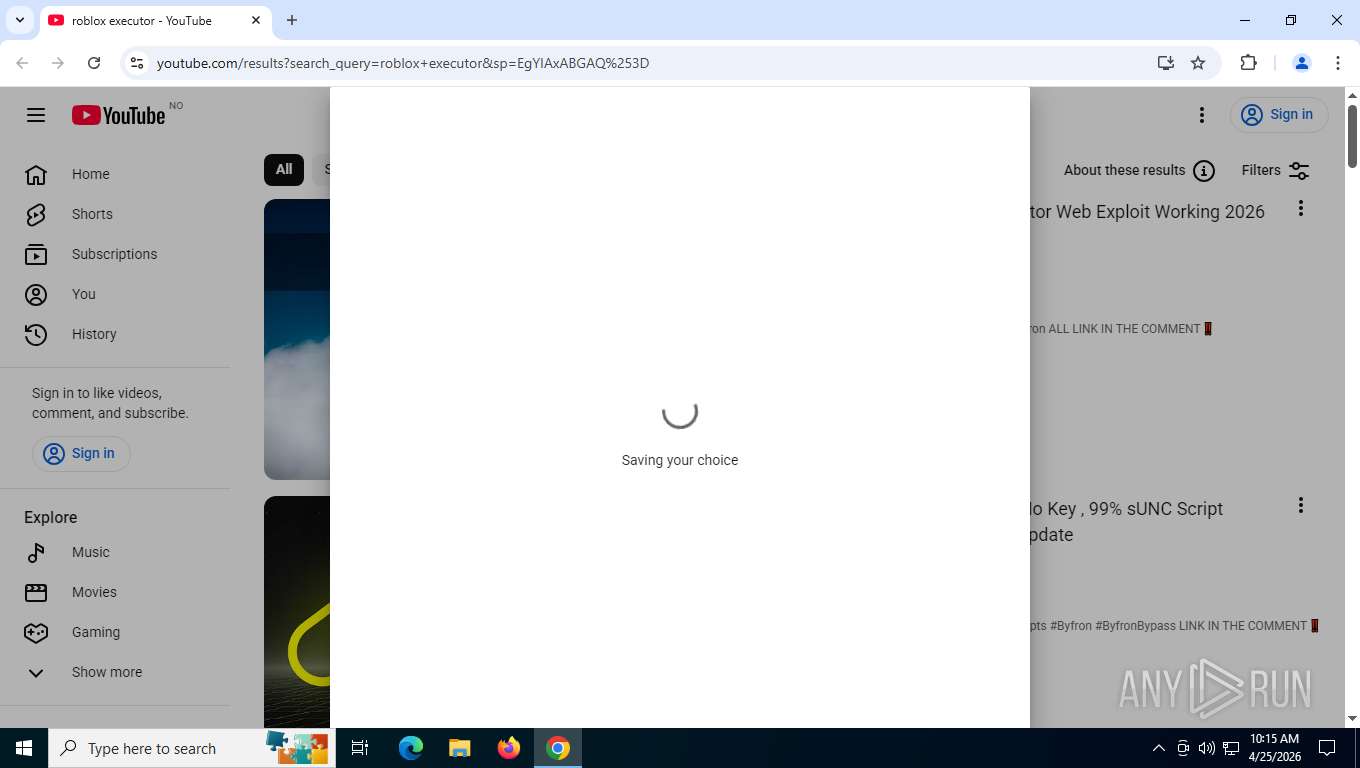Show hidden system tray icons
The image size is (1360, 768).
pyautogui.click(x=1159, y=748)
